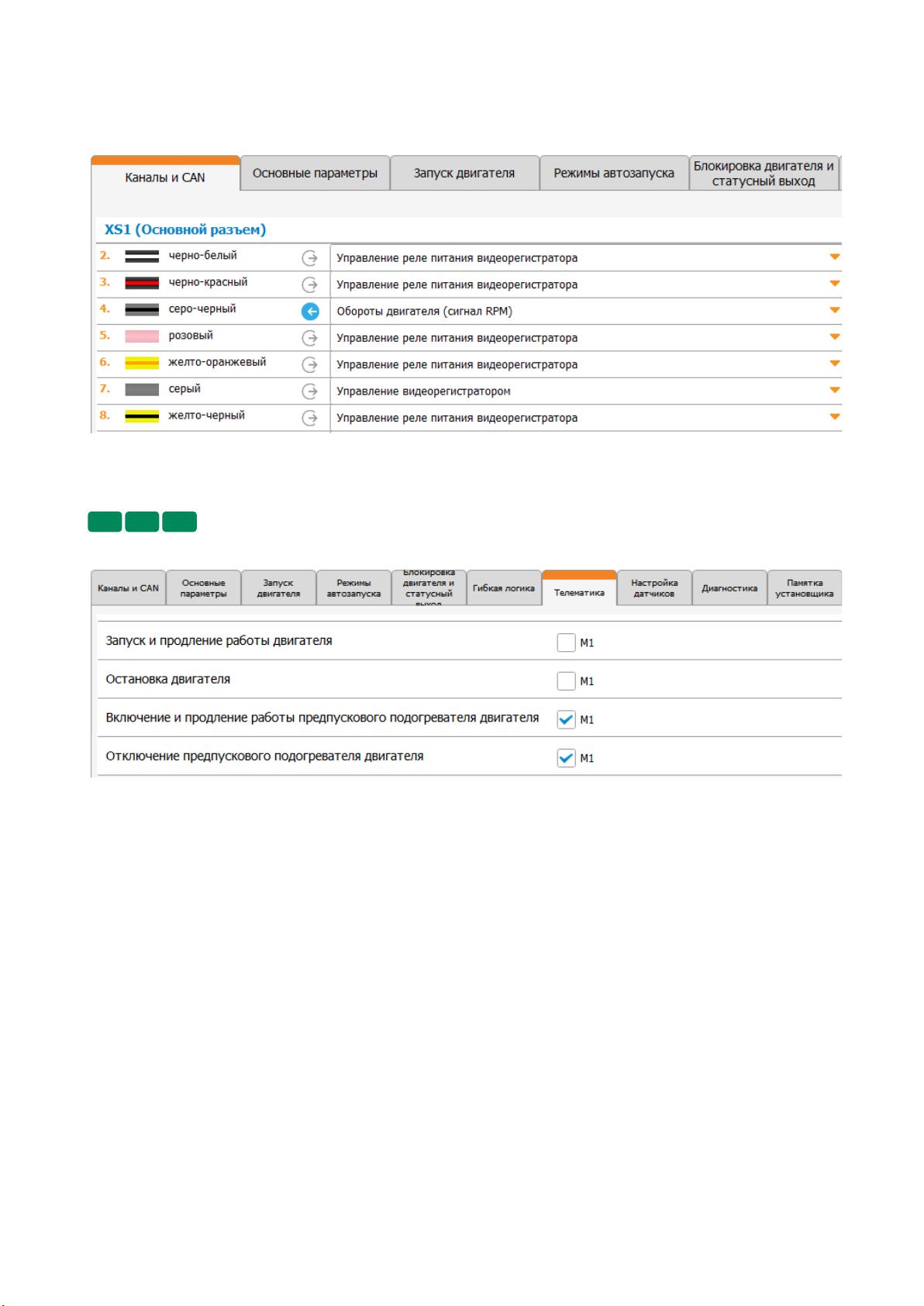
Task: Open large Блокировка двигателя и статусный выход tab
Action: point(764,173)
